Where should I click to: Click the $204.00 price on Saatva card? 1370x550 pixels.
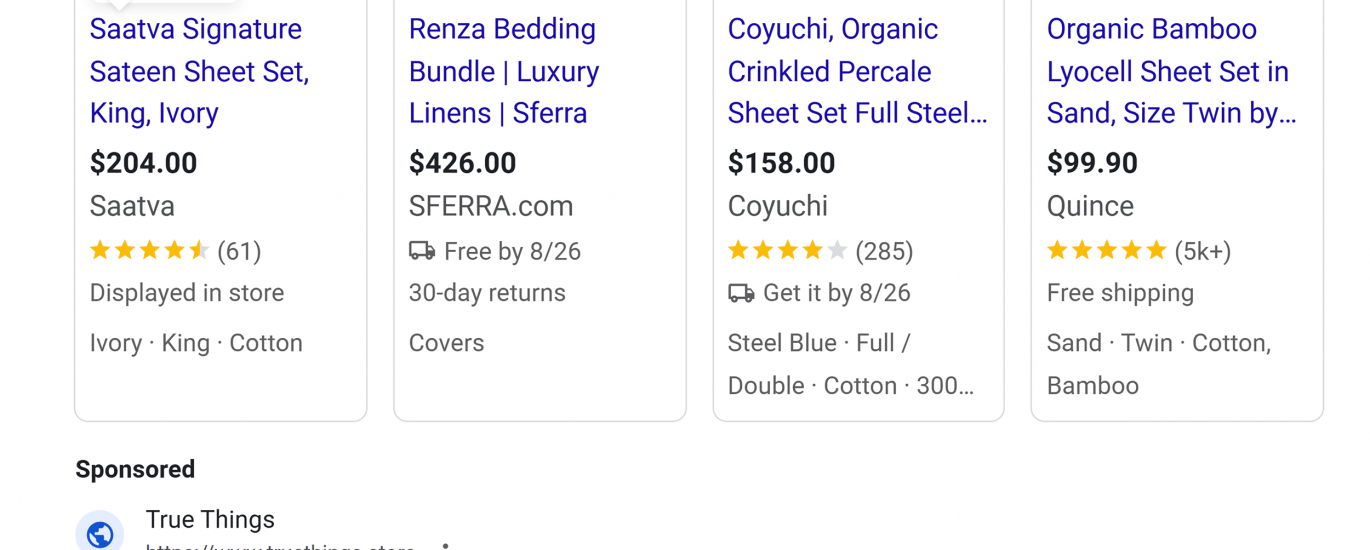(143, 163)
